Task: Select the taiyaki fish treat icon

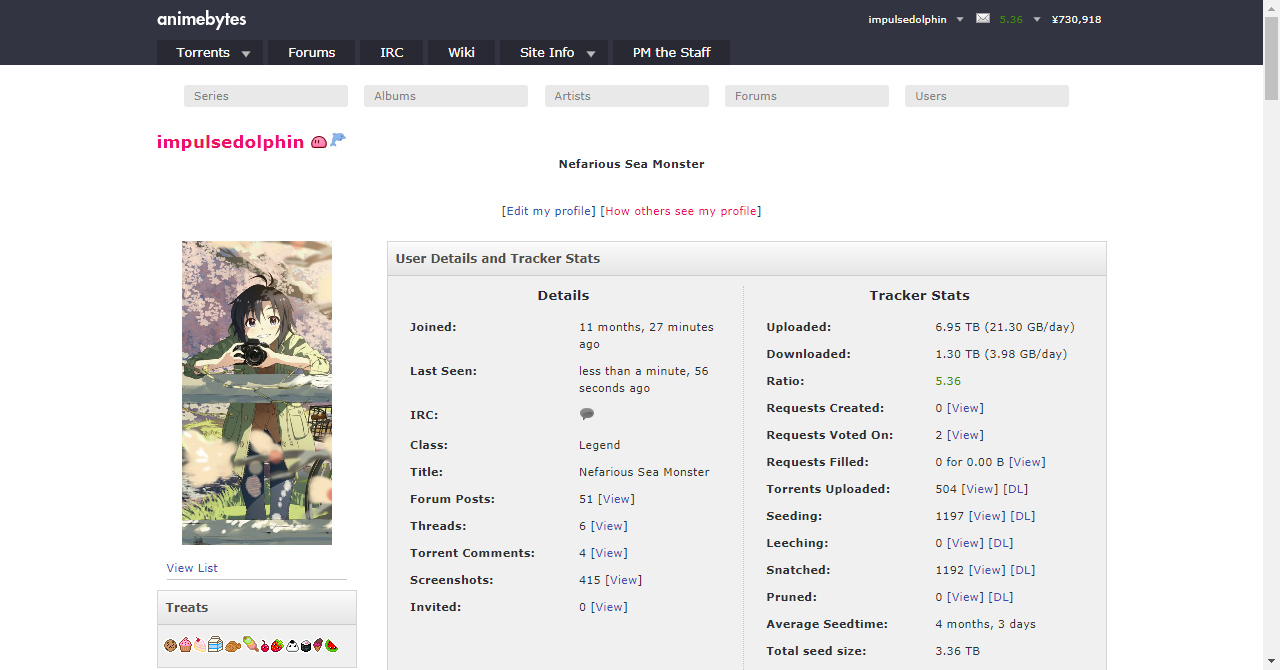Action: click(233, 647)
